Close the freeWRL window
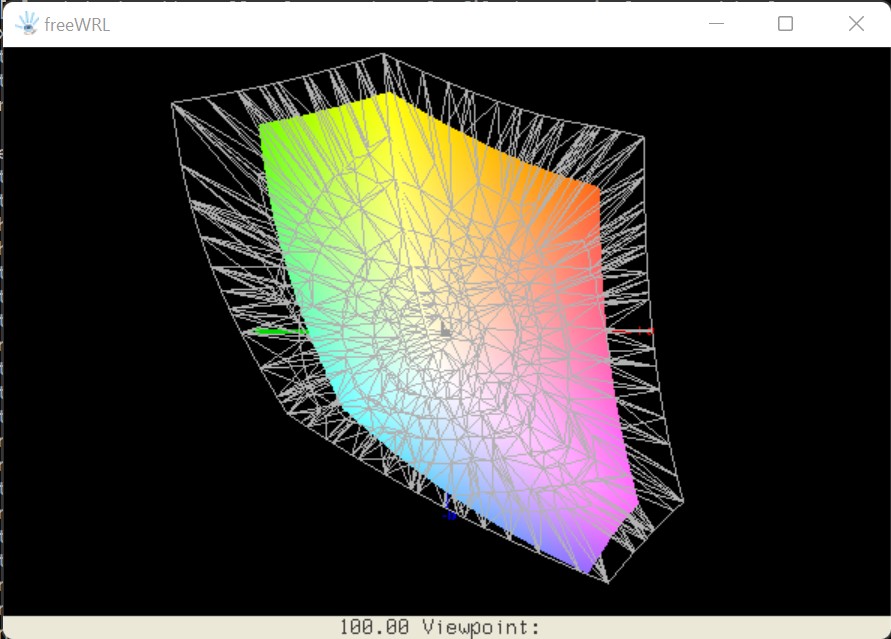 tap(856, 24)
